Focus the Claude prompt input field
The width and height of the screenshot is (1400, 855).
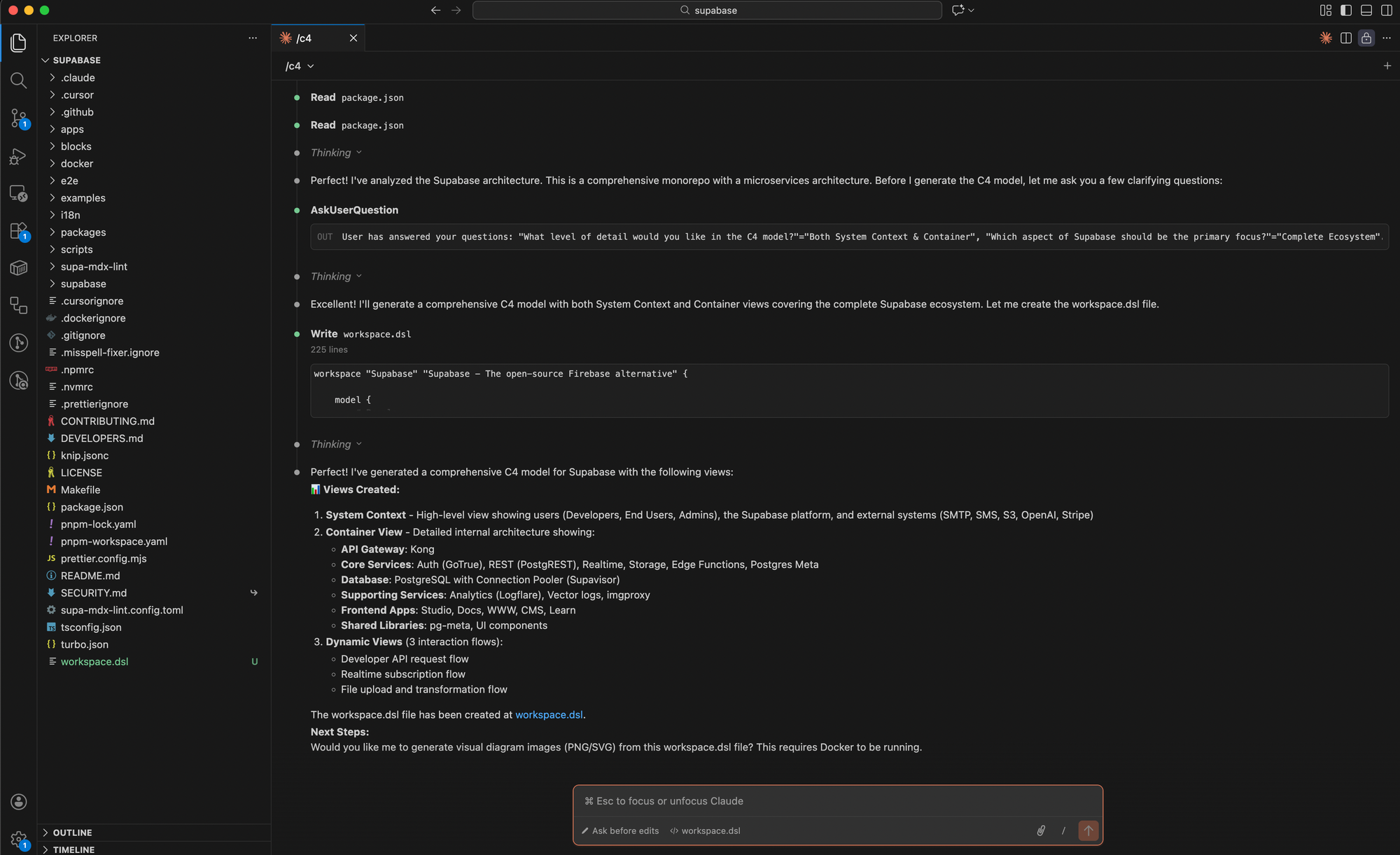coord(837,801)
